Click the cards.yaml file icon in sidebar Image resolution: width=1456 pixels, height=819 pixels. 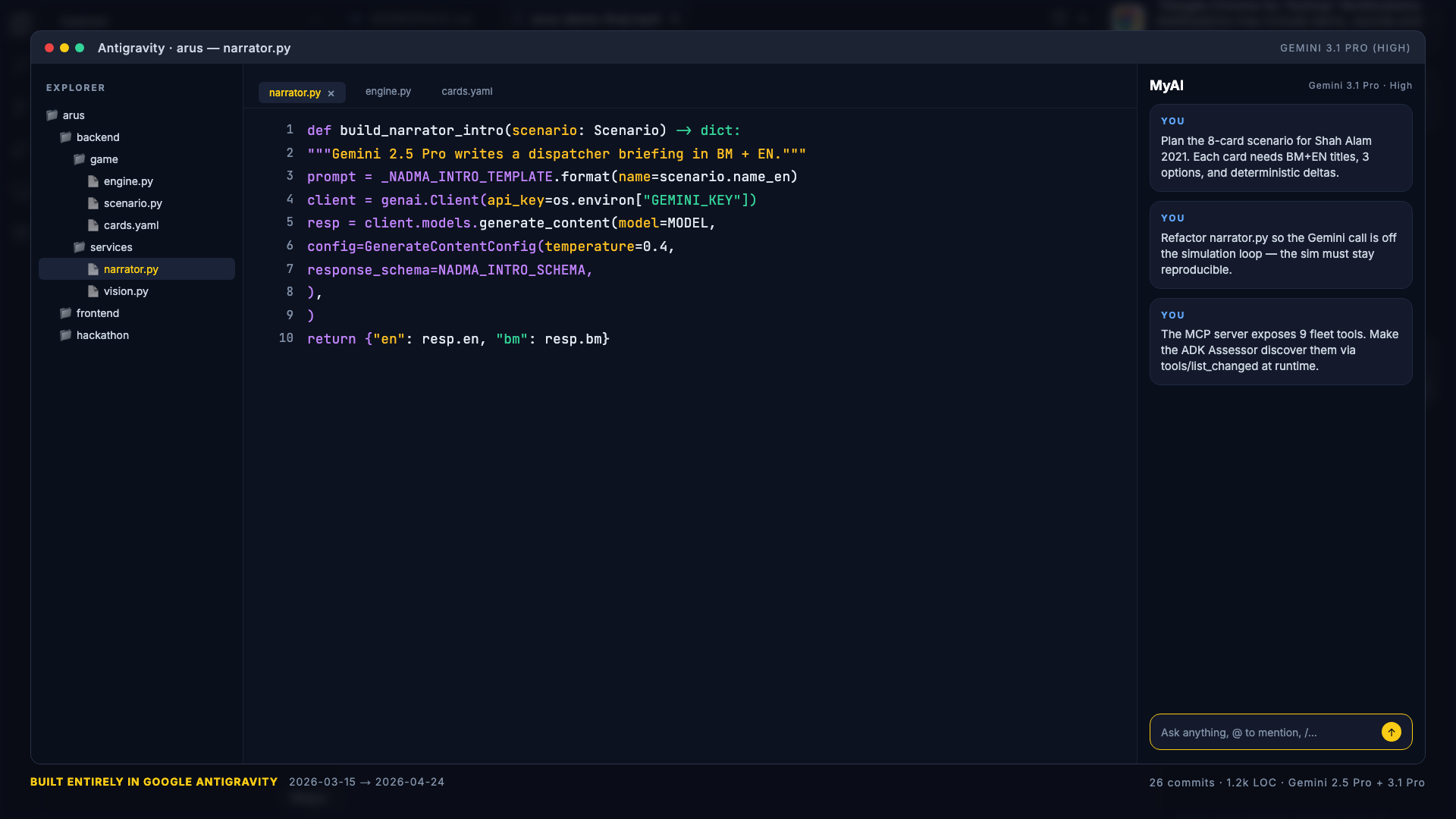(93, 225)
